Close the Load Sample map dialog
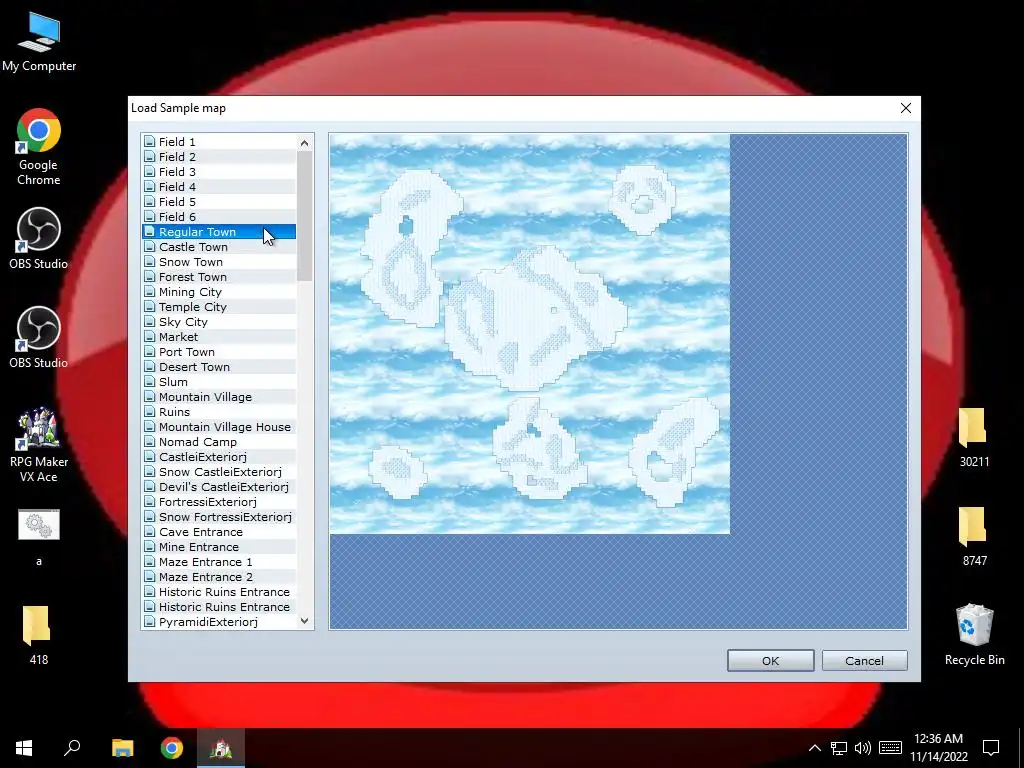The width and height of the screenshot is (1024, 768). click(x=906, y=108)
